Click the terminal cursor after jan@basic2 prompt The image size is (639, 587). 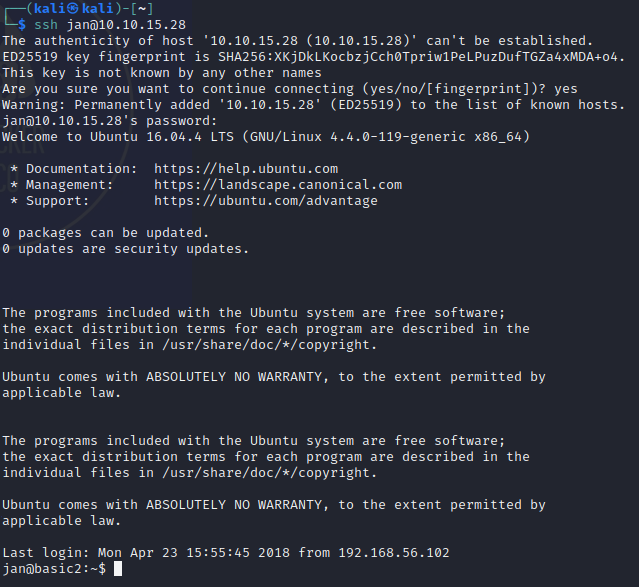118,568
